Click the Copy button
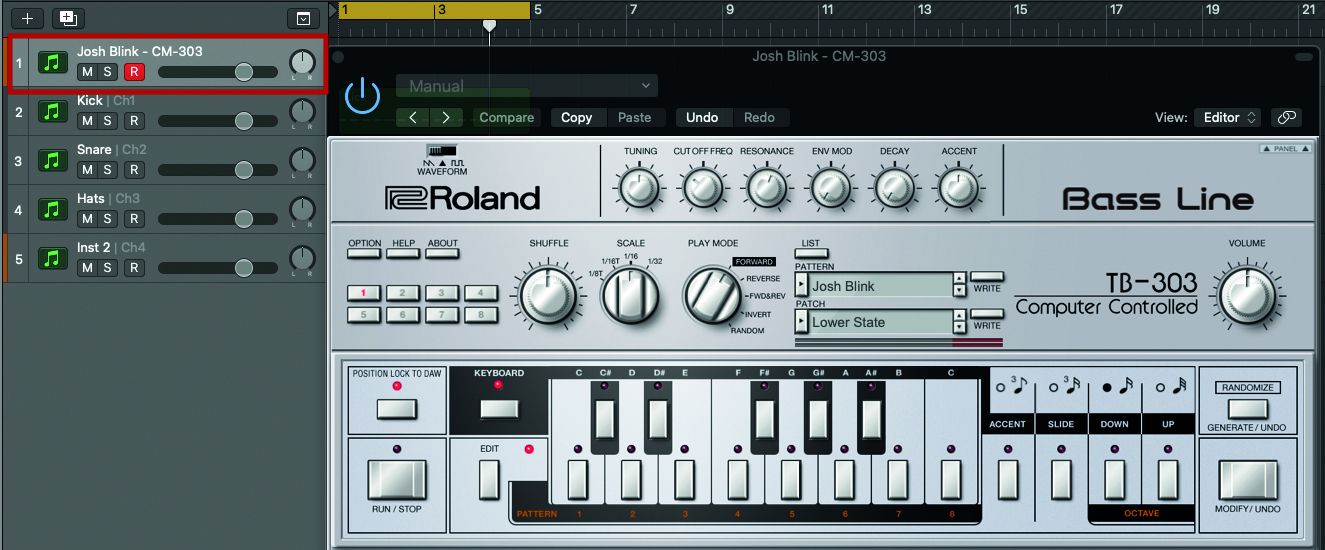 click(x=577, y=117)
